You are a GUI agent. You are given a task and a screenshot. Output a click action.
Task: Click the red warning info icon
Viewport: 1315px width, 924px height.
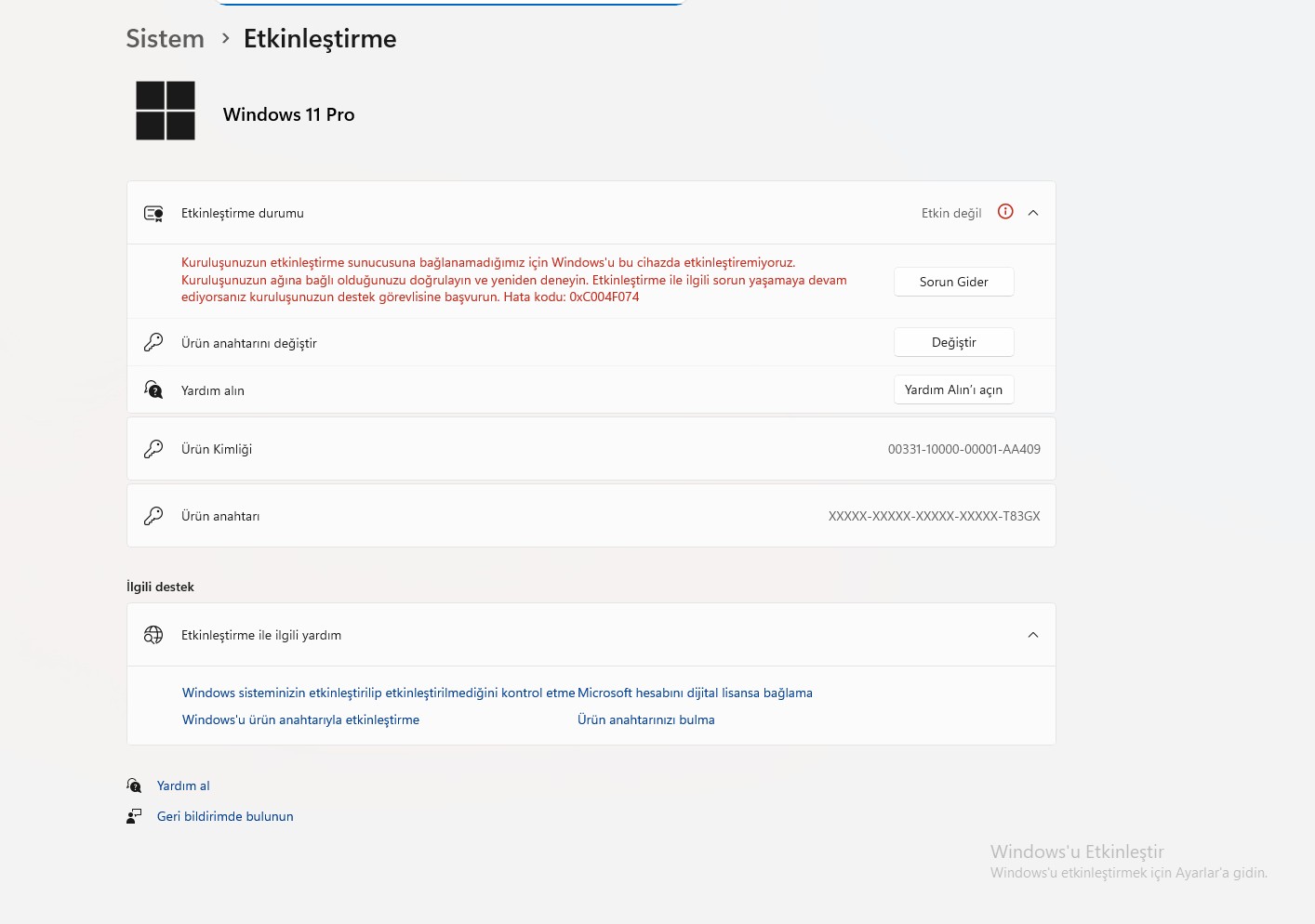(1005, 212)
